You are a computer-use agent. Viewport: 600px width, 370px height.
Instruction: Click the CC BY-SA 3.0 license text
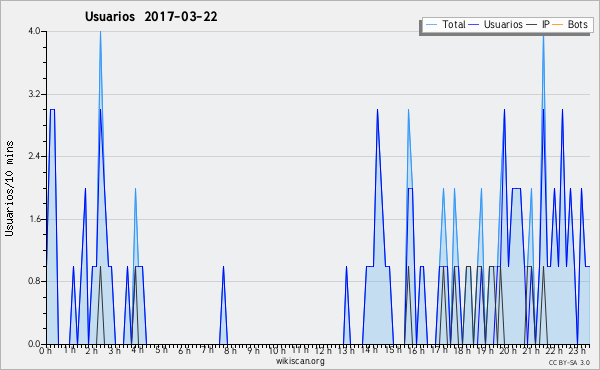pos(569,363)
